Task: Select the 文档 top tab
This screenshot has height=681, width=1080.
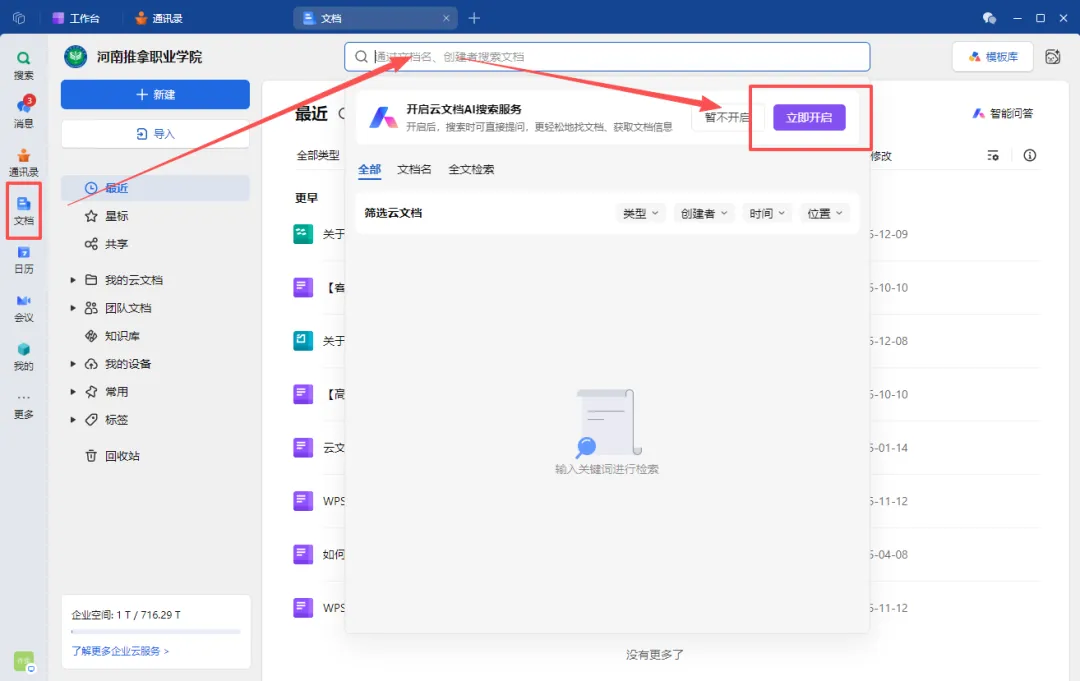Action: point(375,18)
